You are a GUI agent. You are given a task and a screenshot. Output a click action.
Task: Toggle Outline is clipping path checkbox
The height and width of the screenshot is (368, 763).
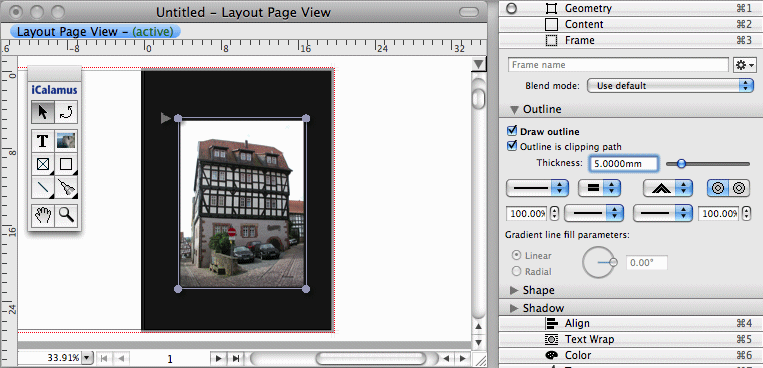coord(511,146)
